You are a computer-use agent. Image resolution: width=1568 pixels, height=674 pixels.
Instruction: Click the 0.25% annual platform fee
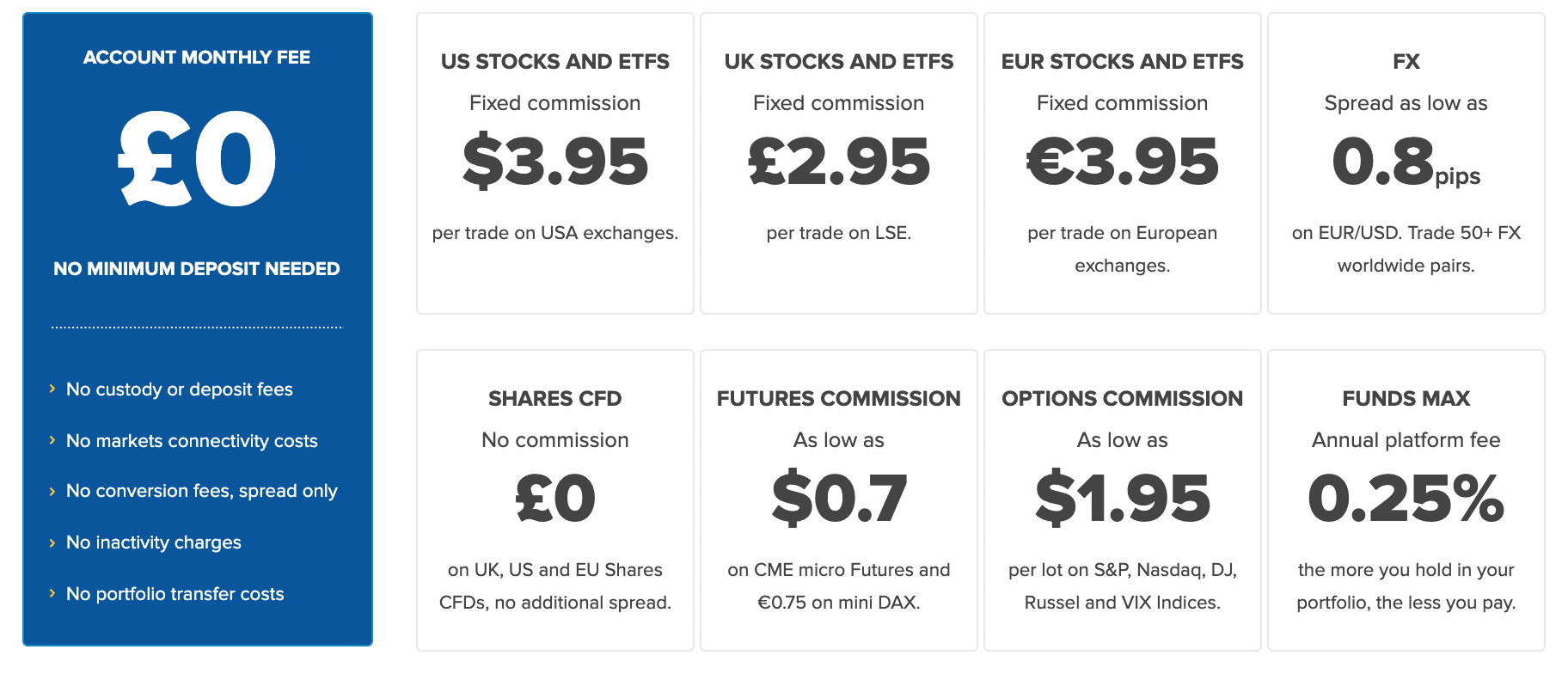pos(1406,499)
